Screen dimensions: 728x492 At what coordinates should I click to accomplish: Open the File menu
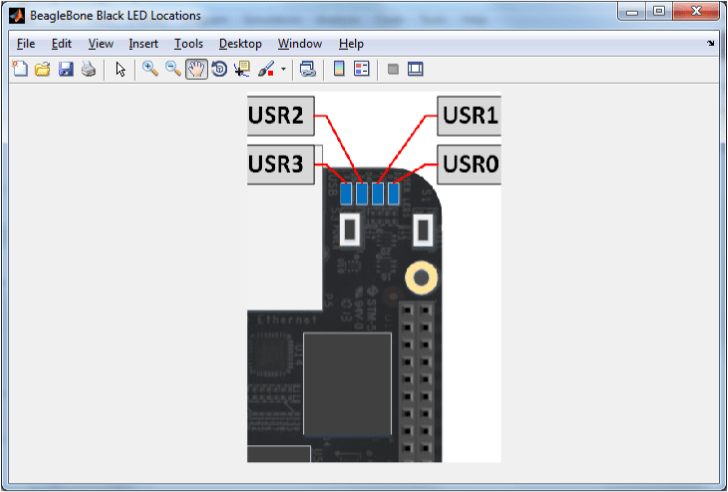click(26, 44)
